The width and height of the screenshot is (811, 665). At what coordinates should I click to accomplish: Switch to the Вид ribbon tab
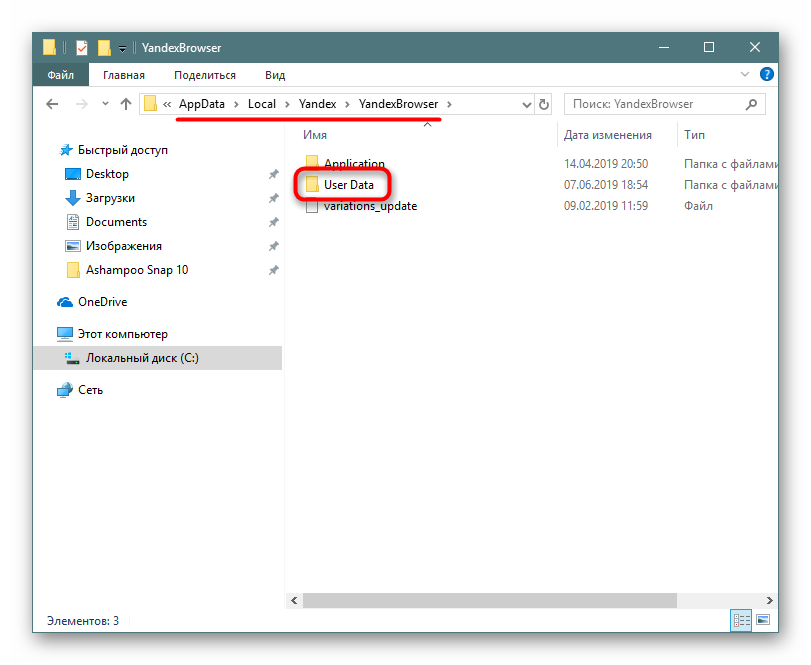click(x=275, y=75)
